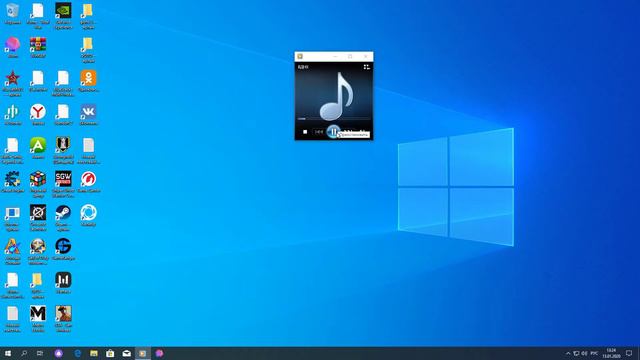Close the media player window
This screenshot has height=360, width=640.
[x=366, y=56]
